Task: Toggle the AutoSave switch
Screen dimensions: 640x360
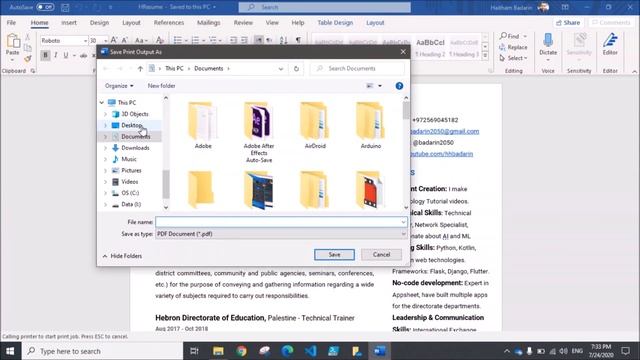Action: click(x=45, y=7)
